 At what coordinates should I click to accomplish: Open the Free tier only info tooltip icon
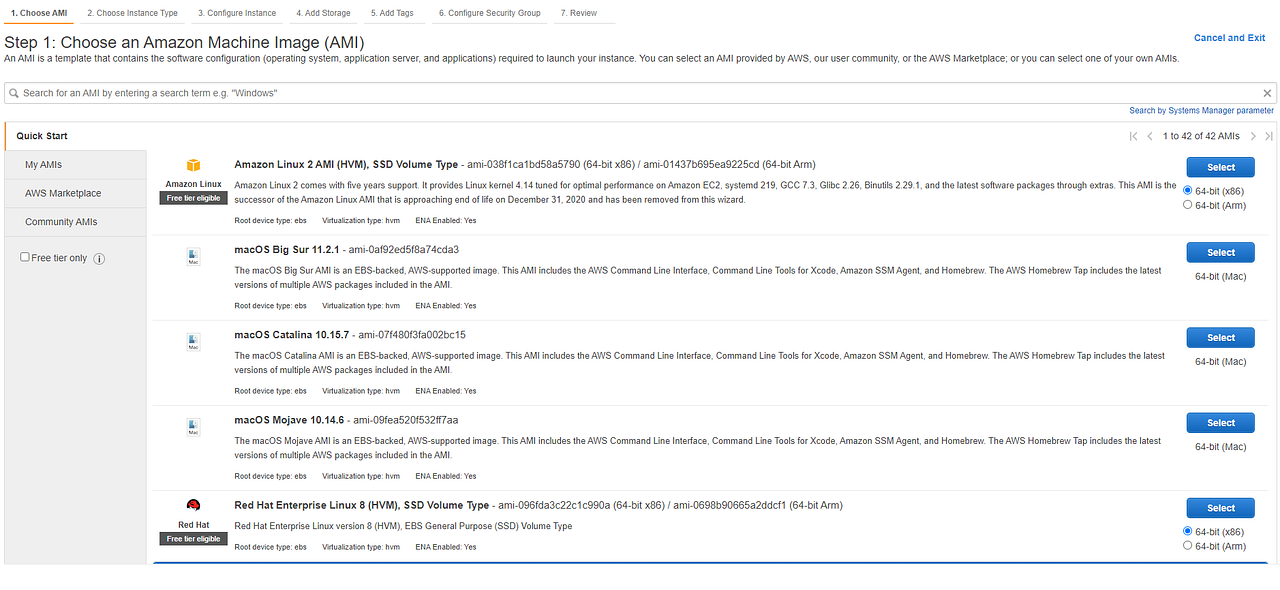pos(97,257)
